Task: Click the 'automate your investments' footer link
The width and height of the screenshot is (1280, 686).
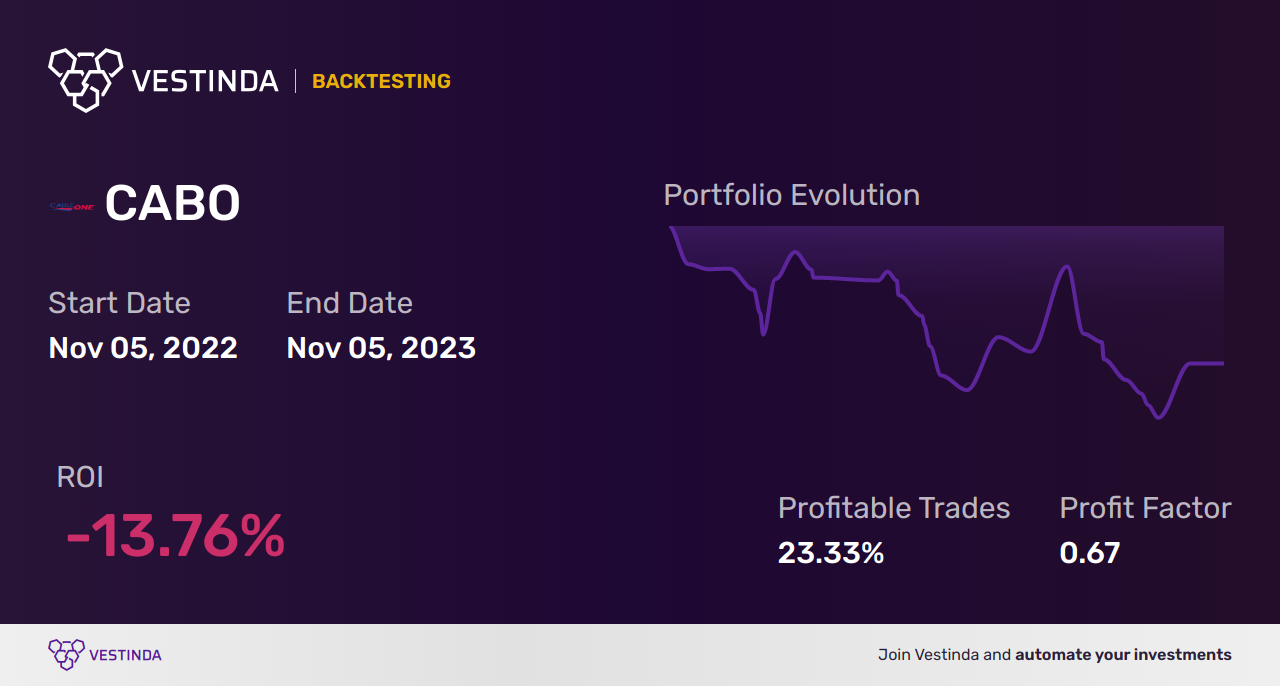Action: click(1123, 655)
